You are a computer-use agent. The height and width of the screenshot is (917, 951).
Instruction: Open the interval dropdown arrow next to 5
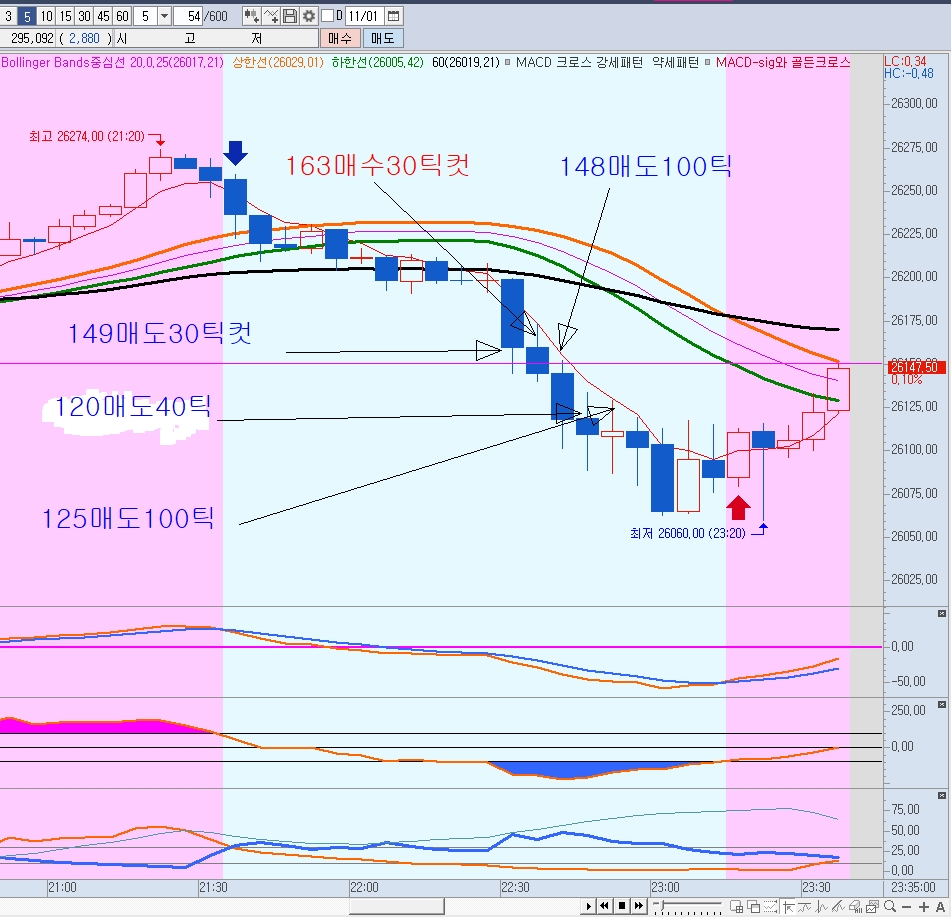164,16
